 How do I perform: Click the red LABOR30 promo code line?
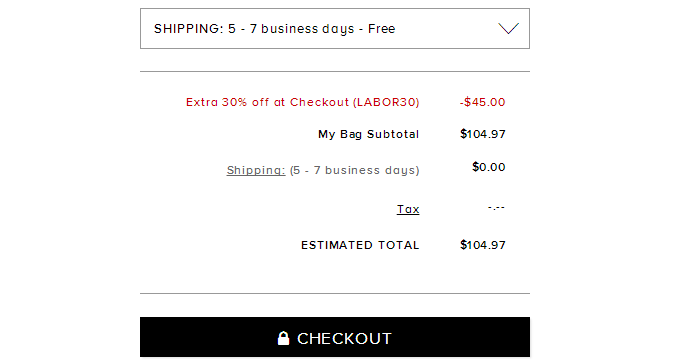tap(303, 102)
